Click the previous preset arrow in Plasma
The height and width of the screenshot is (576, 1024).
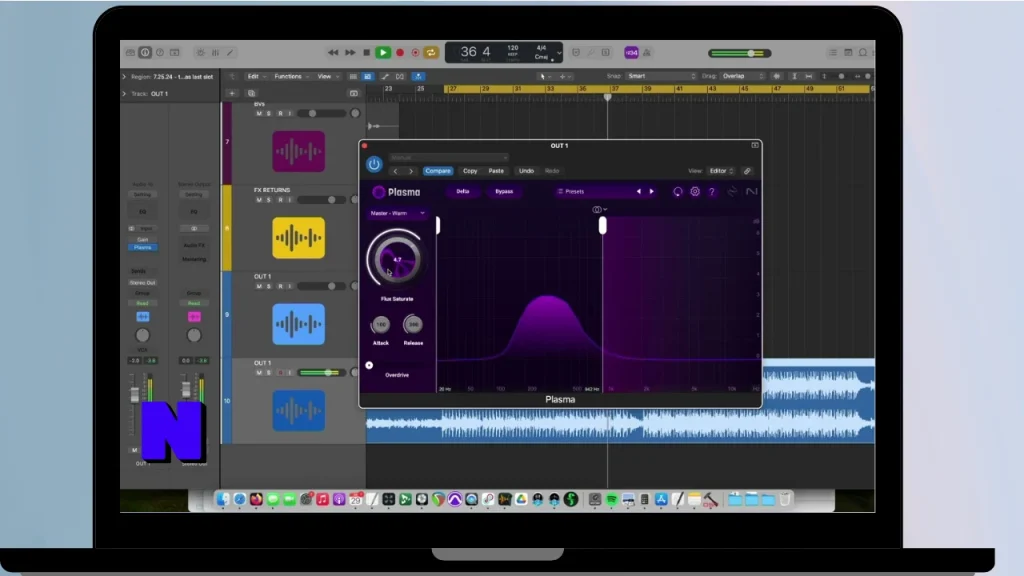(x=639, y=191)
